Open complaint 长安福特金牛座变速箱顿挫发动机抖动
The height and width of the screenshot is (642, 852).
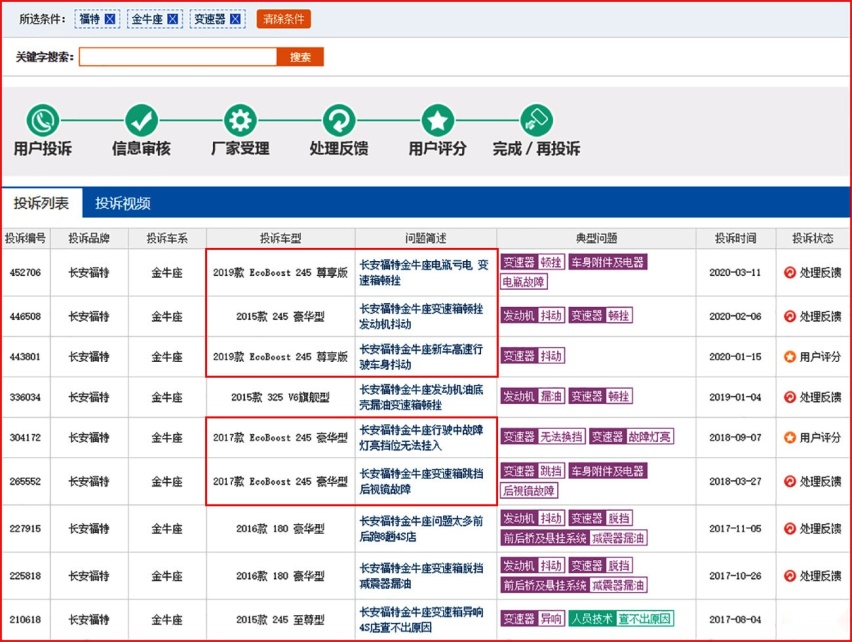click(421, 316)
